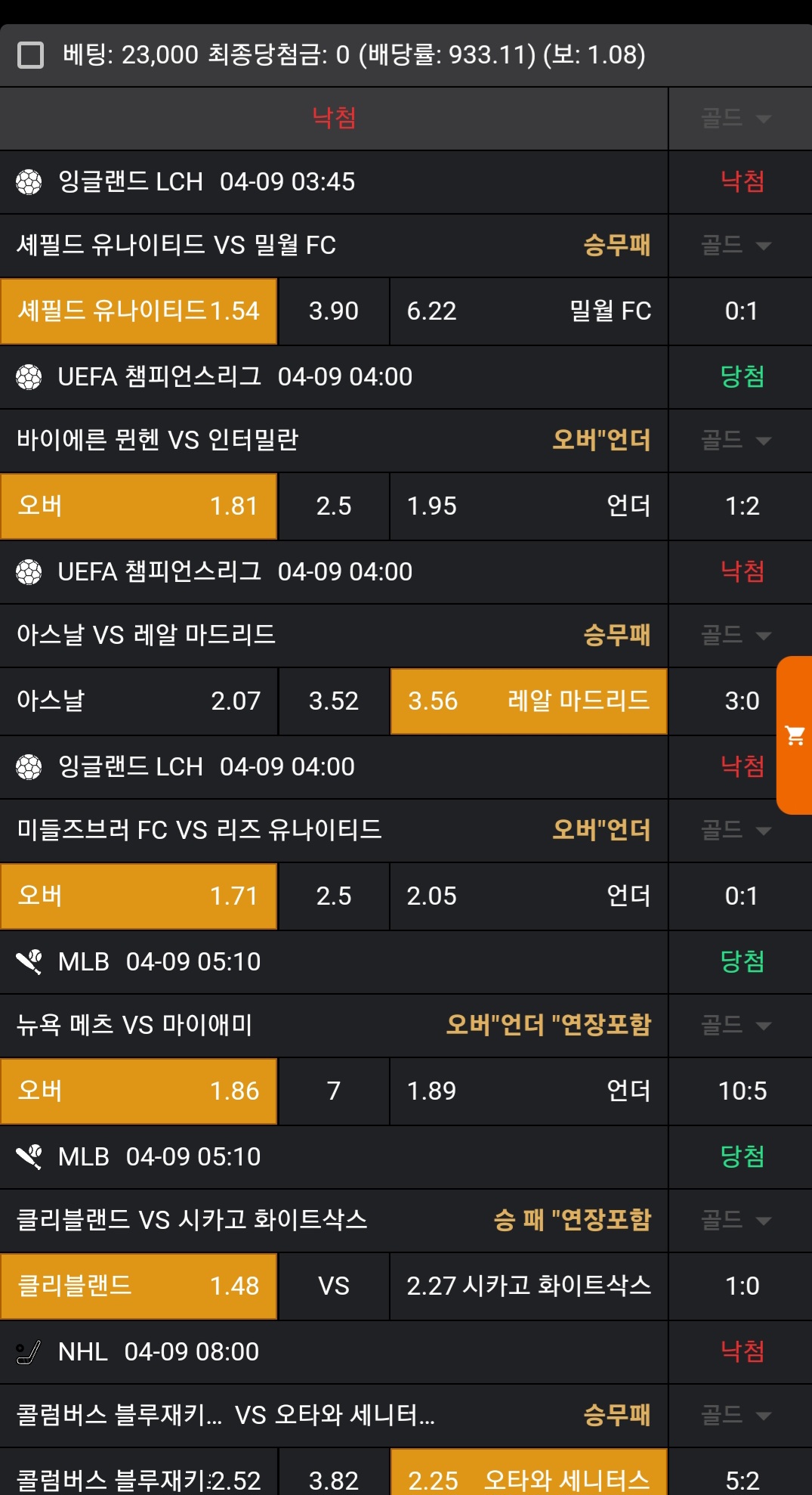812x1495 pixels.
Task: Open the orange shopping cart tab
Action: pyautogui.click(x=795, y=735)
